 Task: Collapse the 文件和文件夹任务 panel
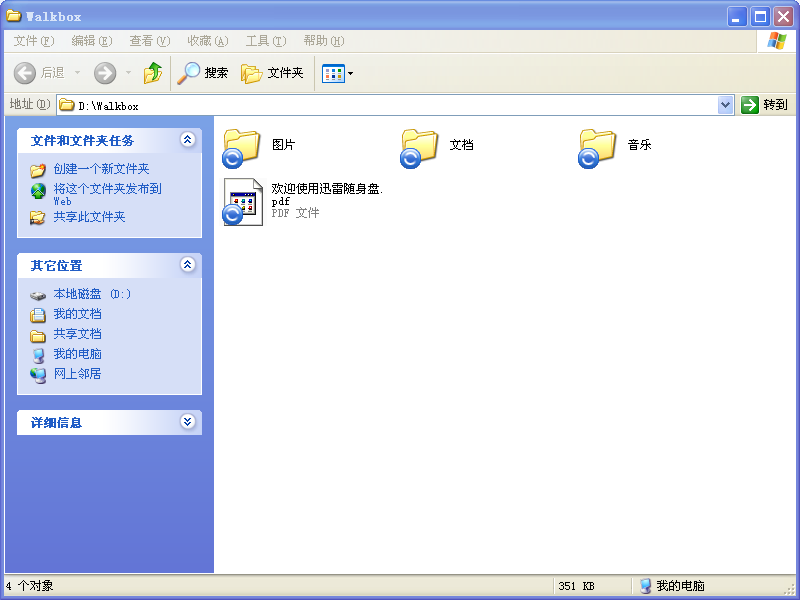click(x=188, y=139)
